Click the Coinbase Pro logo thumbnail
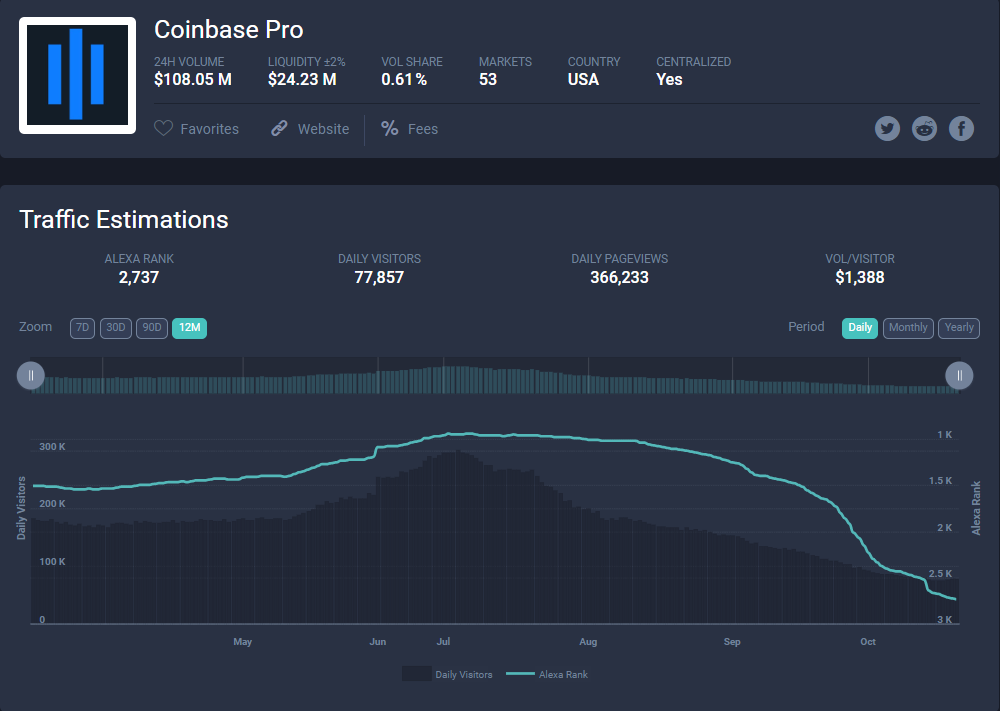The image size is (1000, 711). click(x=77, y=75)
